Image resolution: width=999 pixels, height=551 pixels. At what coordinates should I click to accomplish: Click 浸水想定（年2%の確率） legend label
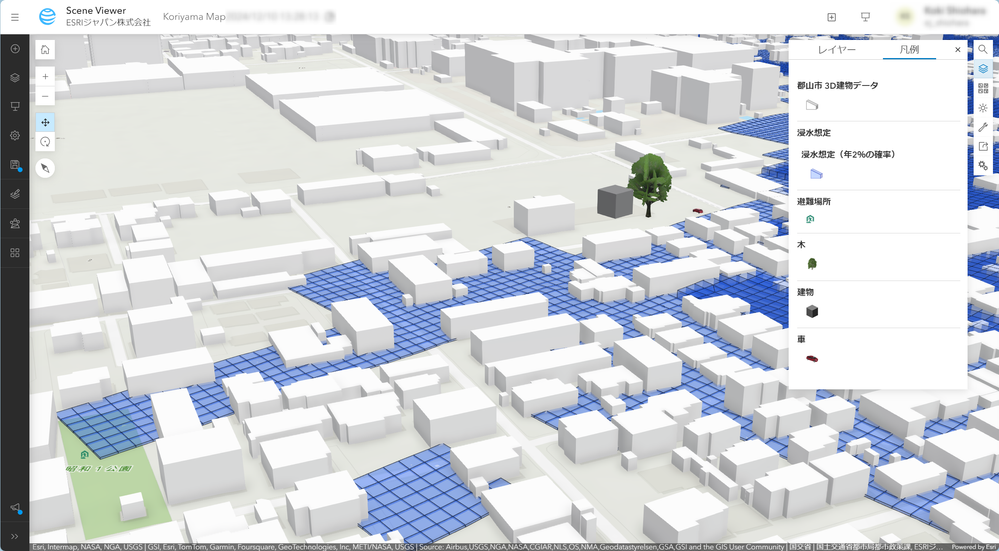click(848, 154)
